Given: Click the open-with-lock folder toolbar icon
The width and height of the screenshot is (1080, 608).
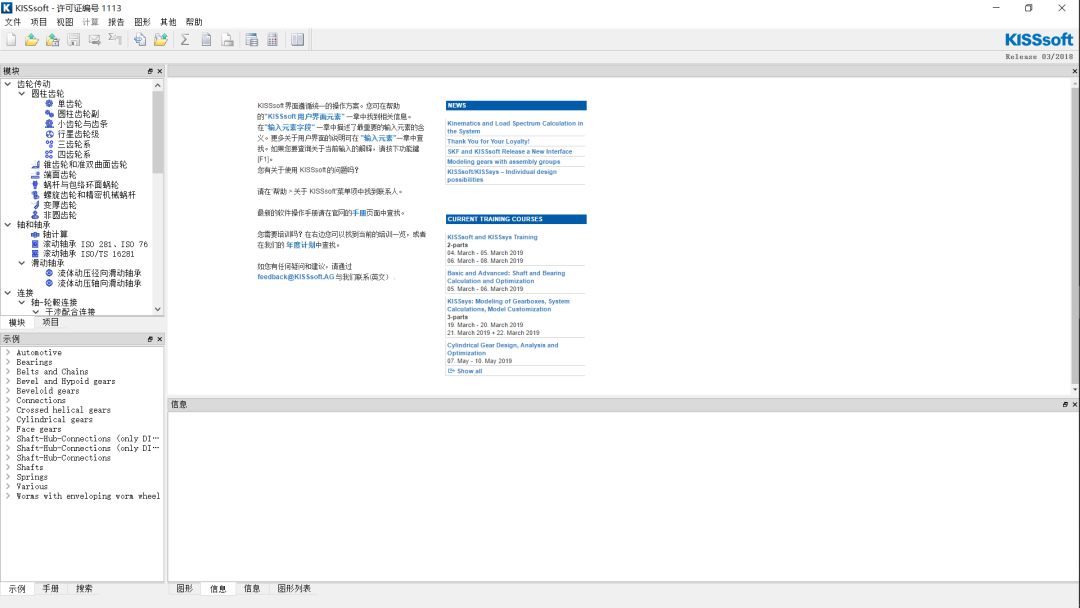Looking at the screenshot, I should (x=52, y=40).
